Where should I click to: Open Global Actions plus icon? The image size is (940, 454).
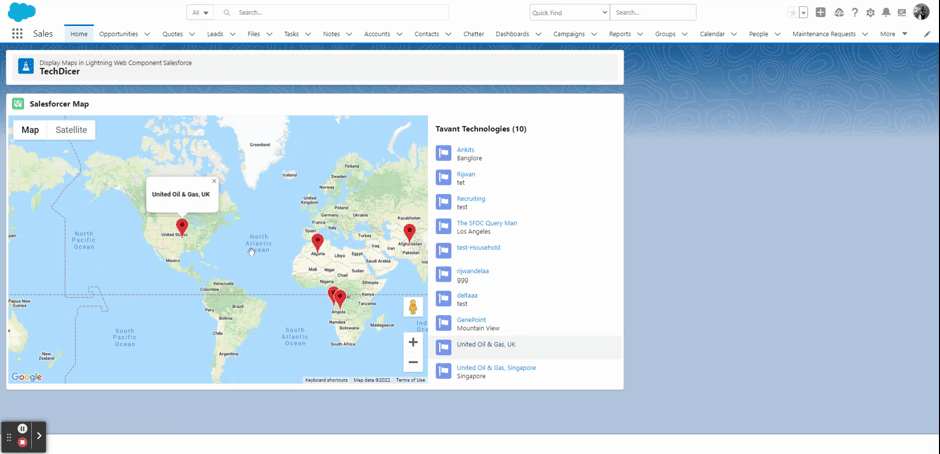tap(821, 13)
